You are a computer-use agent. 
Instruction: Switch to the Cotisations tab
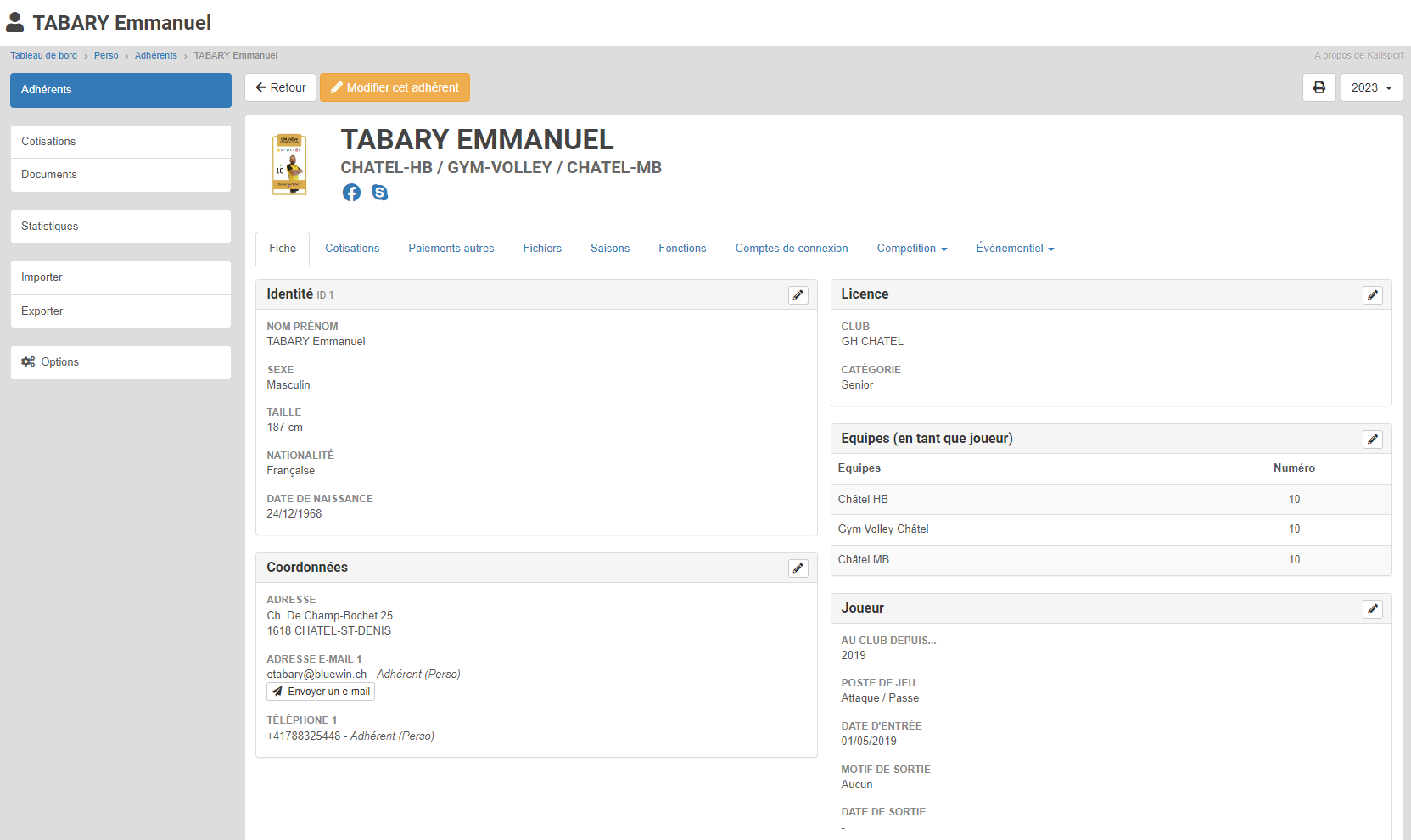pyautogui.click(x=352, y=249)
